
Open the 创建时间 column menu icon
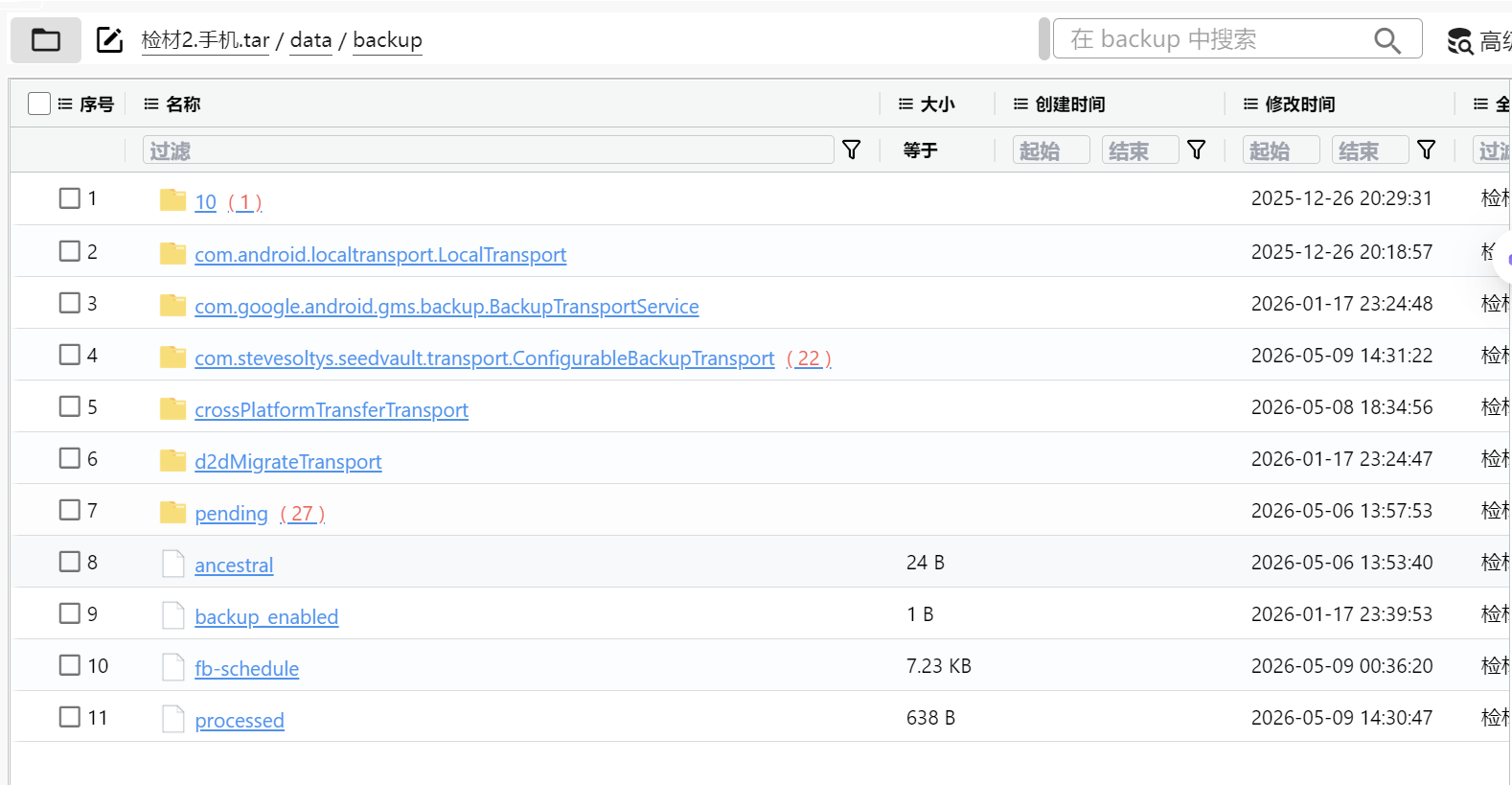1020,104
